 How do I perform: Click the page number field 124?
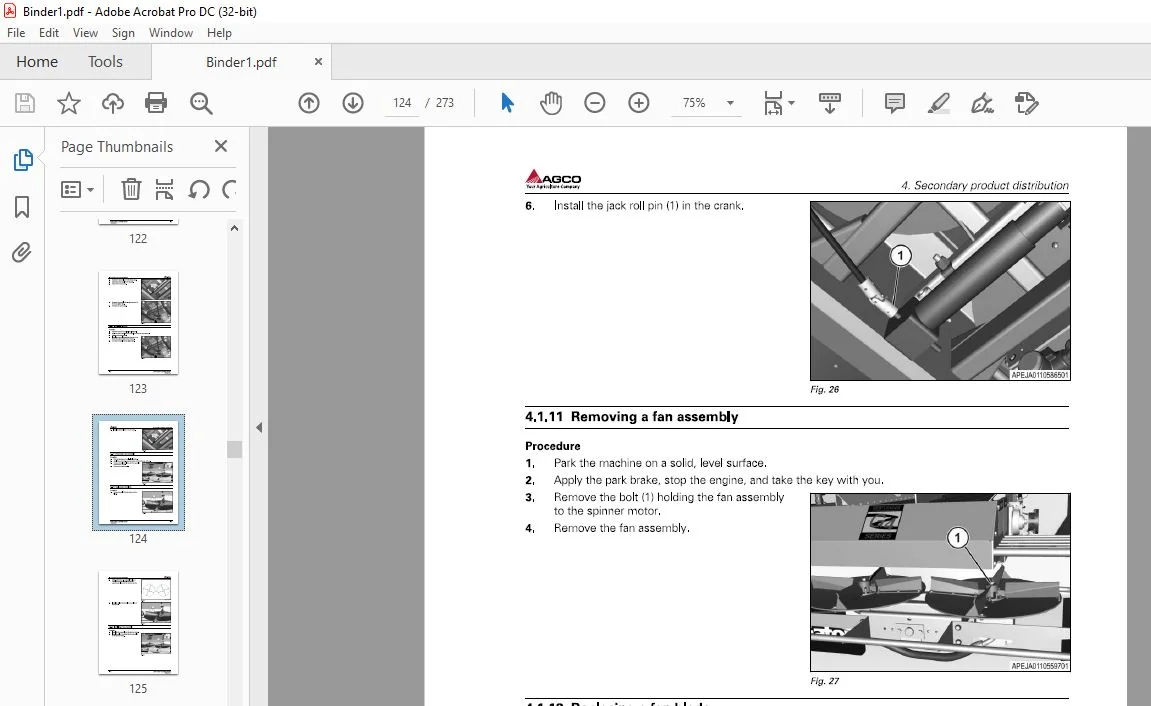point(402,103)
